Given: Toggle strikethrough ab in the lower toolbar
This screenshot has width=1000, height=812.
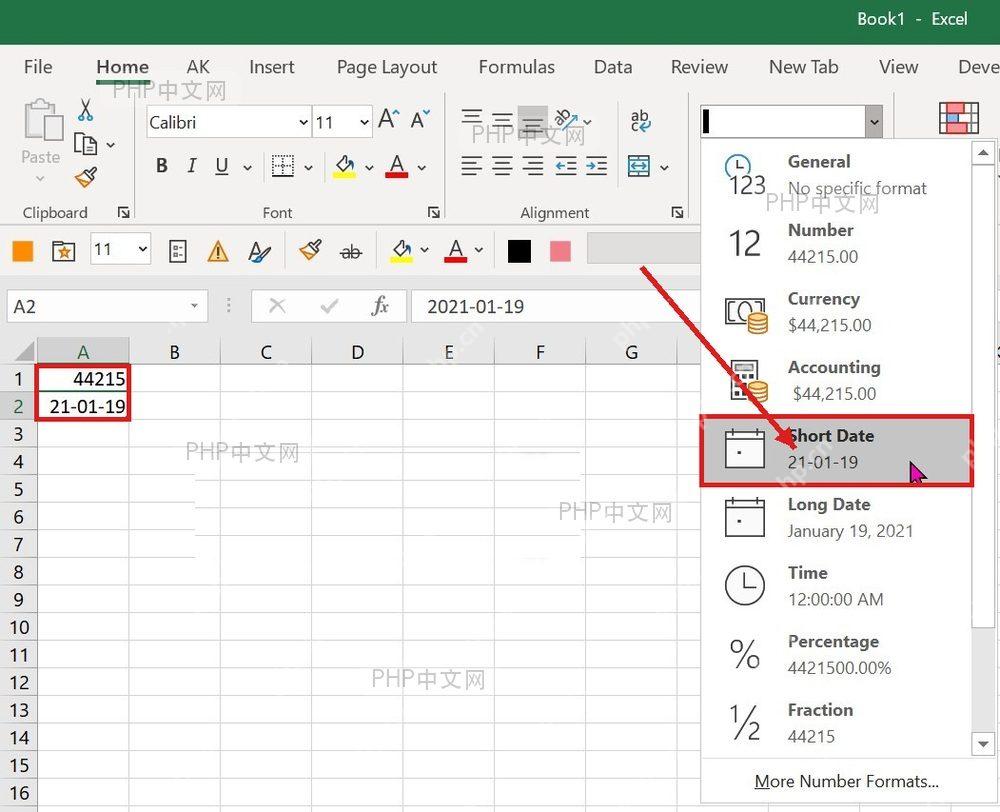Looking at the screenshot, I should pyautogui.click(x=351, y=252).
